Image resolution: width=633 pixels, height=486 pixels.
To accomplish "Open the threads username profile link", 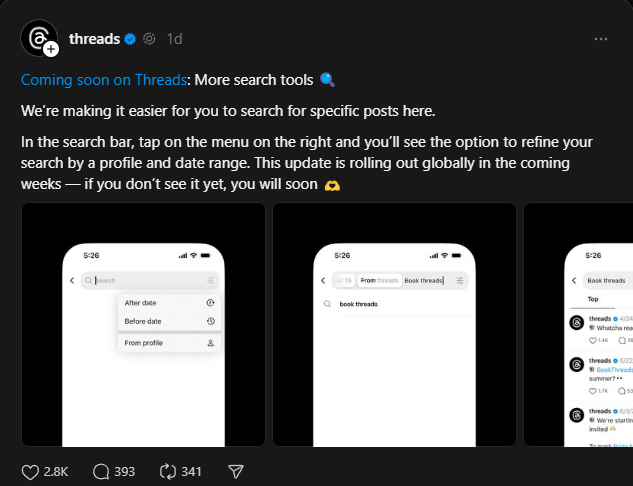I will point(94,39).
